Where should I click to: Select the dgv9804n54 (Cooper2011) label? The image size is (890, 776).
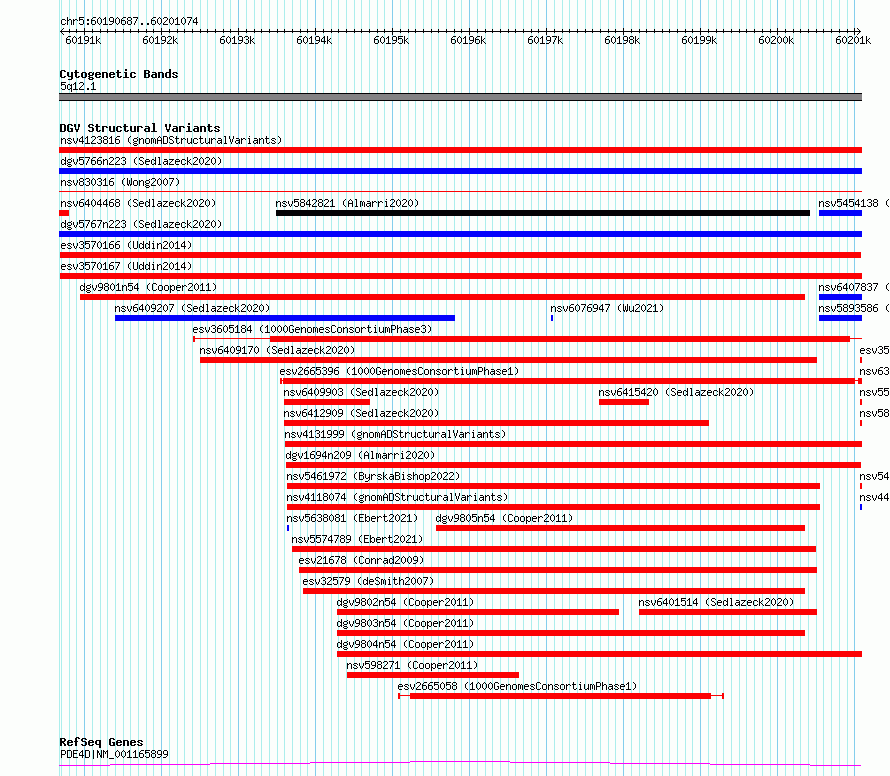click(x=405, y=644)
